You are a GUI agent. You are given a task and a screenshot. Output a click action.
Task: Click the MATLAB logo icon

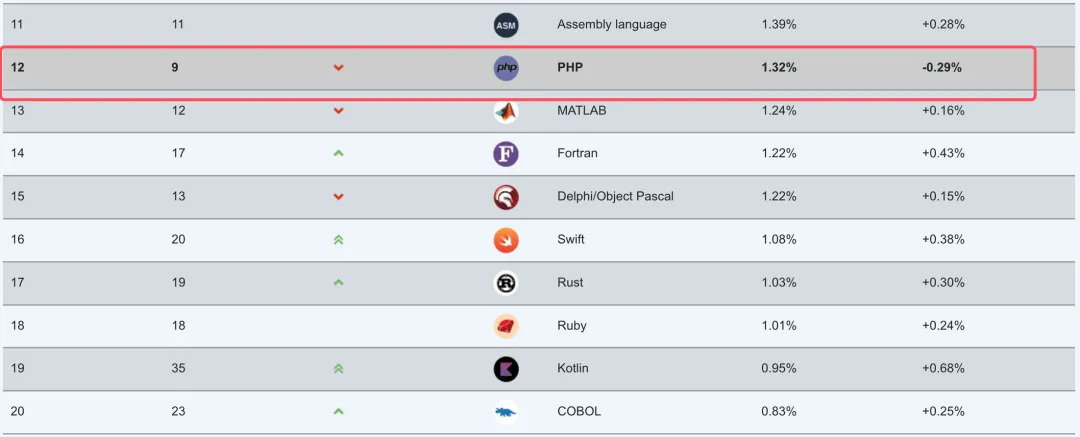click(506, 111)
